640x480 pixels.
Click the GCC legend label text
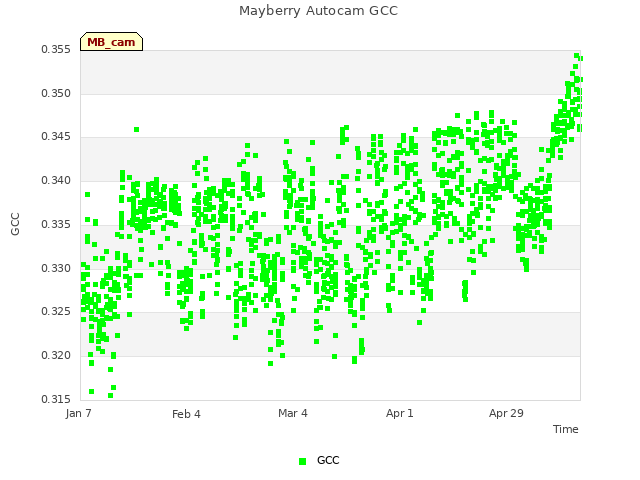tap(328, 460)
